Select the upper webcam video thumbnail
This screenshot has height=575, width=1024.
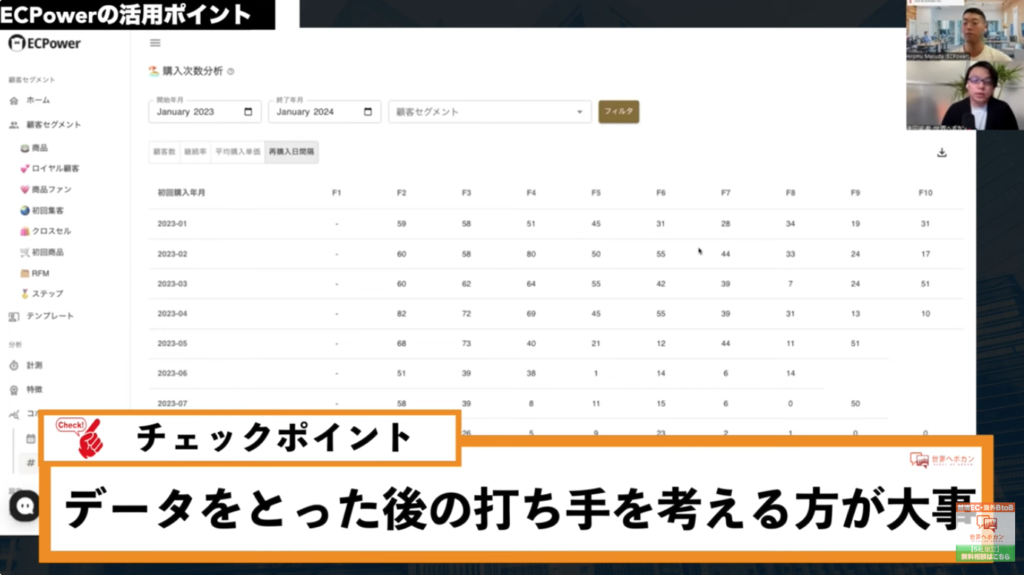(965, 31)
